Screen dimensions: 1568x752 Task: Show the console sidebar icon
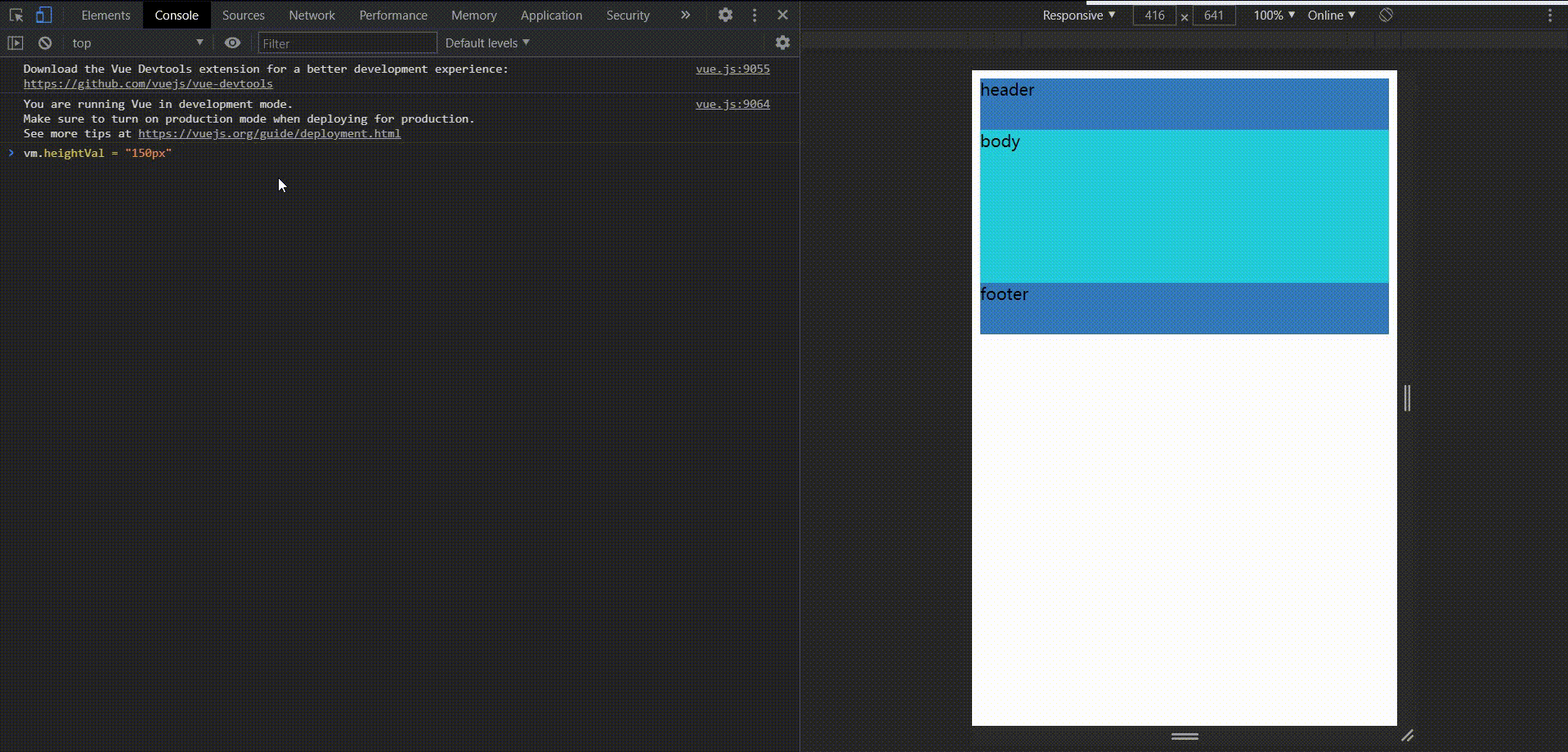point(16,43)
